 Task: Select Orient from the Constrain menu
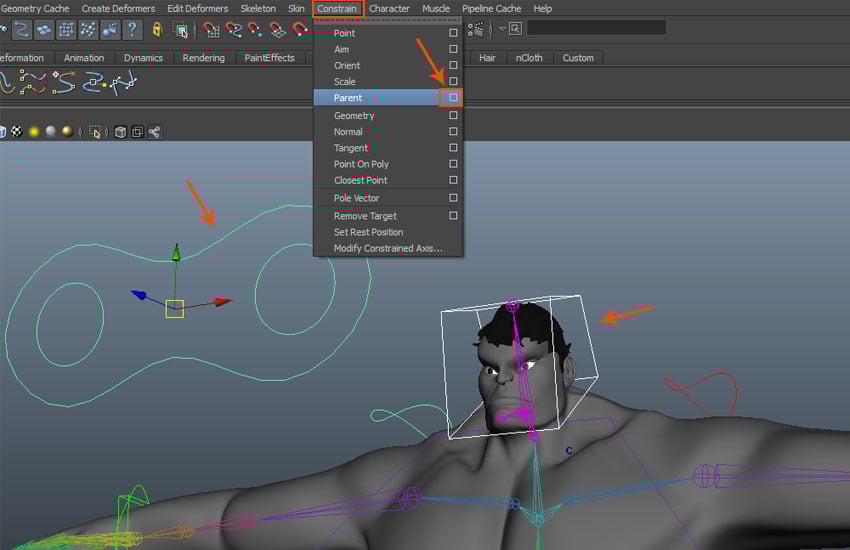pyautogui.click(x=347, y=66)
